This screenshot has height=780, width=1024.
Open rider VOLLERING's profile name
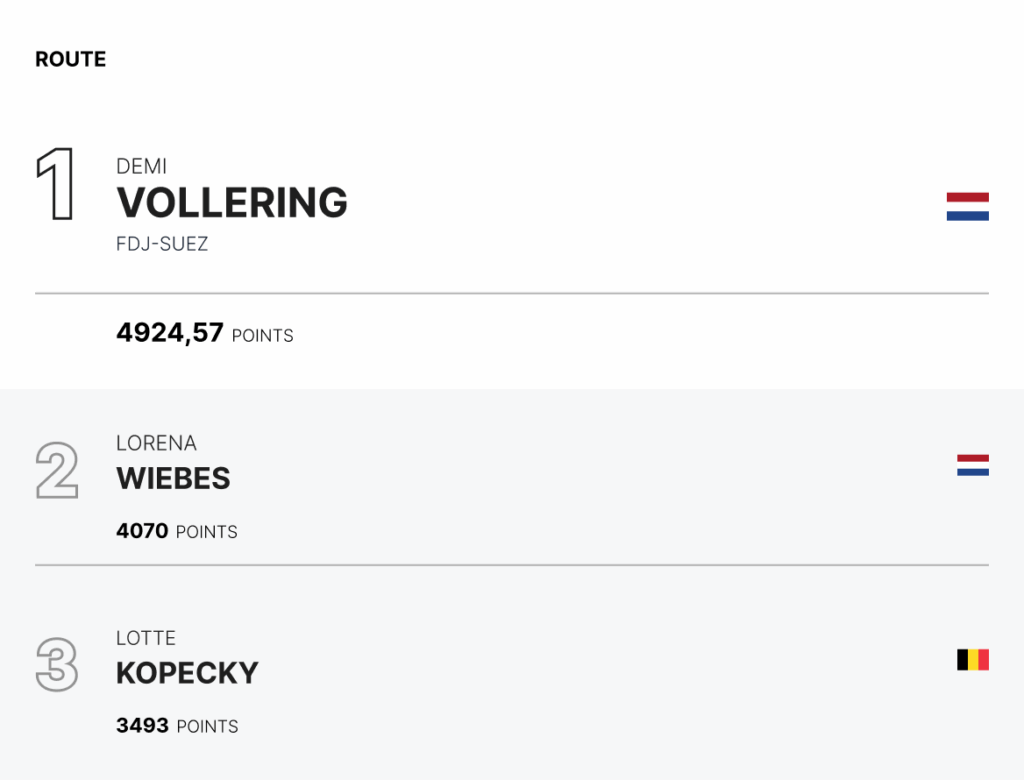click(x=232, y=203)
